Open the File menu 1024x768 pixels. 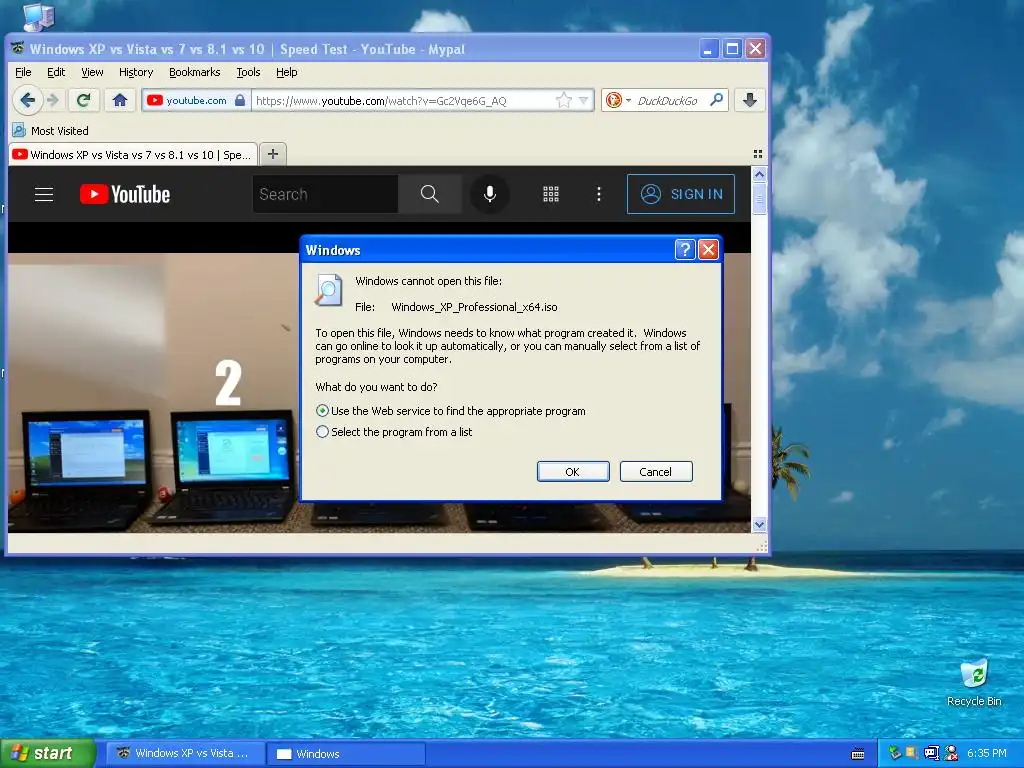click(x=23, y=72)
